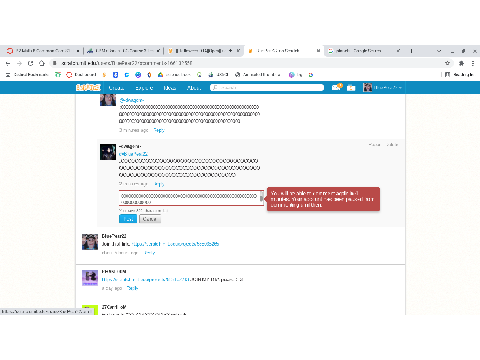Focus the Scratch search field

tap(267, 87)
